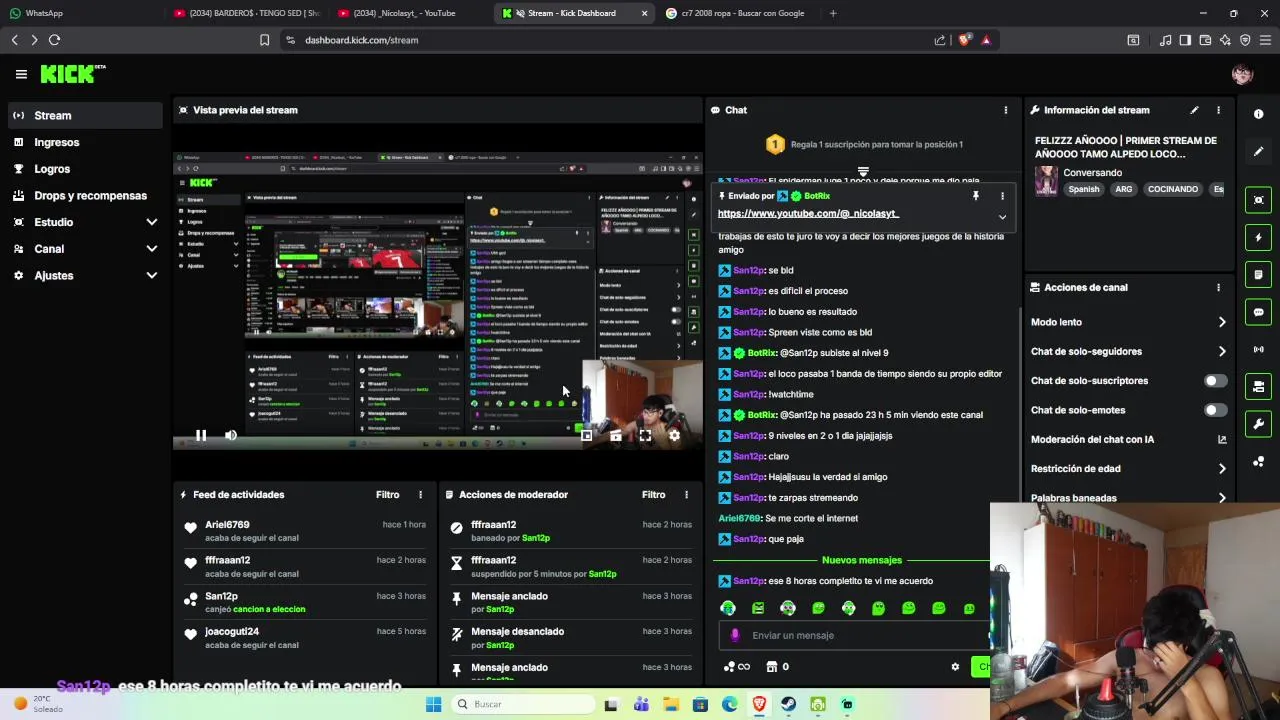Switch to _Nicolasyt_ YouTube browser tab
This screenshot has height=720, width=1280.
tap(409, 13)
